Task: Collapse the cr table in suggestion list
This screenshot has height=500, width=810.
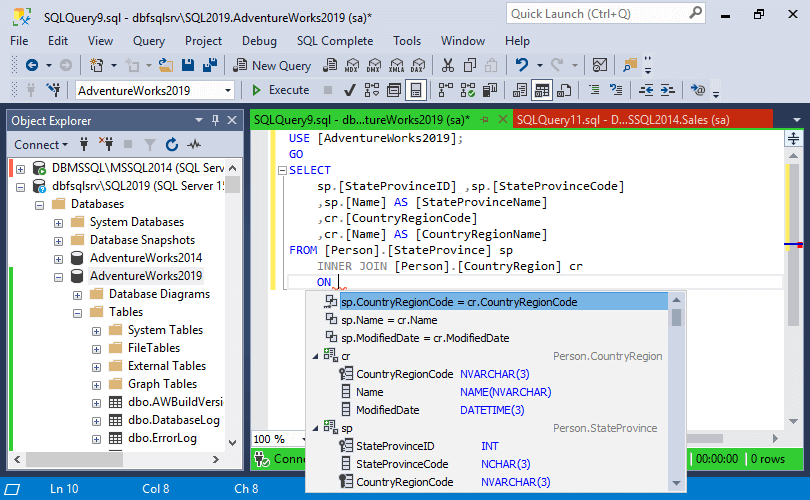Action: click(x=315, y=356)
